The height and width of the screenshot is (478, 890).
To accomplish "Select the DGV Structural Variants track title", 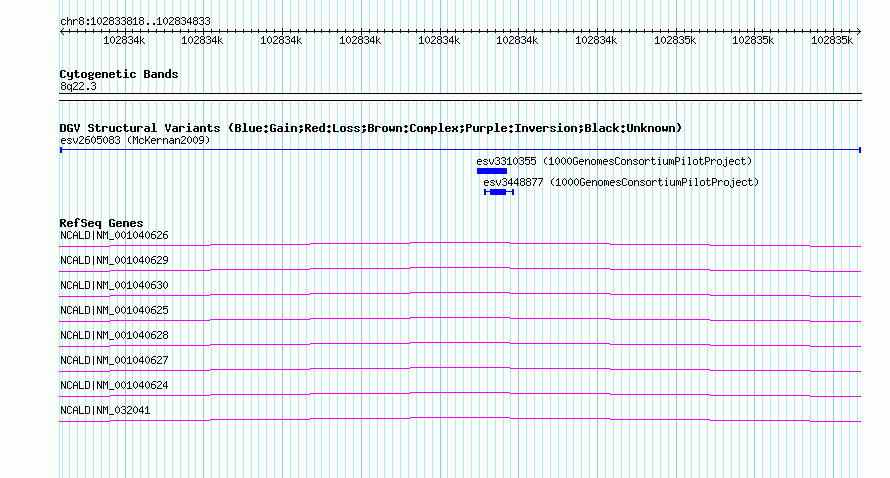I will 371,128.
